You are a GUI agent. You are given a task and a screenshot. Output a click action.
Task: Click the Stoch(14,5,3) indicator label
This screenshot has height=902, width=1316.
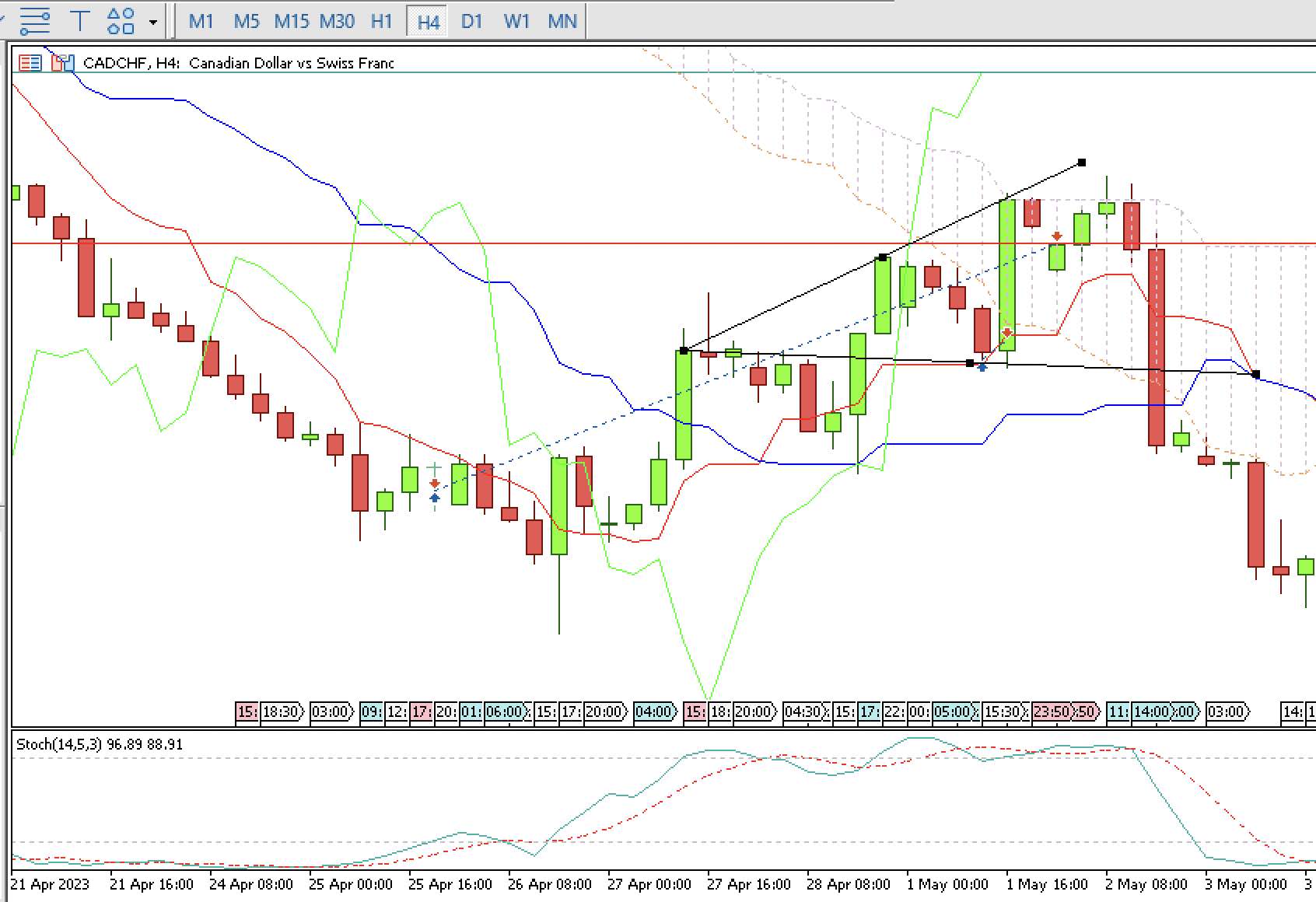point(100,744)
